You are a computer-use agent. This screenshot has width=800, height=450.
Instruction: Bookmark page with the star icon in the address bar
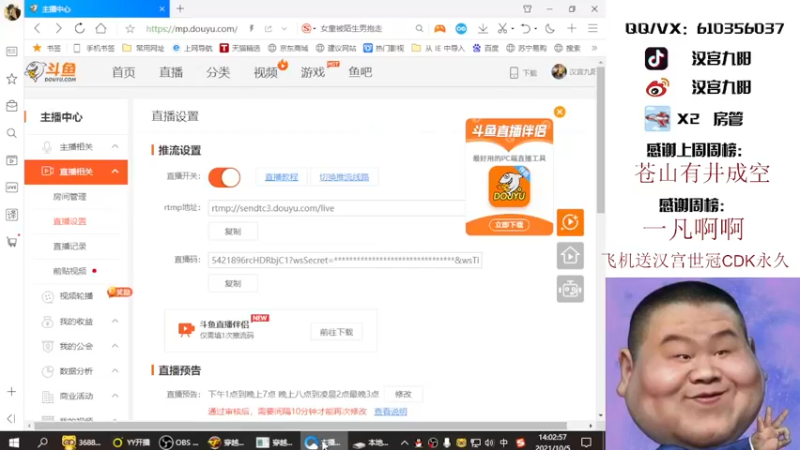(x=130, y=29)
